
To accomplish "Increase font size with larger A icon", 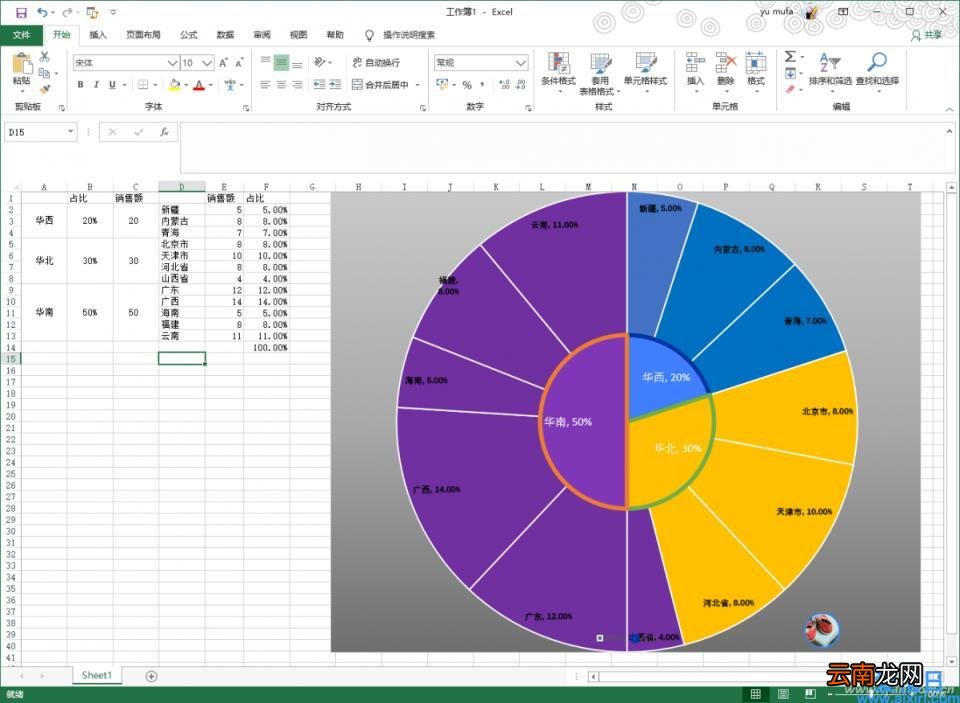I will [x=223, y=62].
